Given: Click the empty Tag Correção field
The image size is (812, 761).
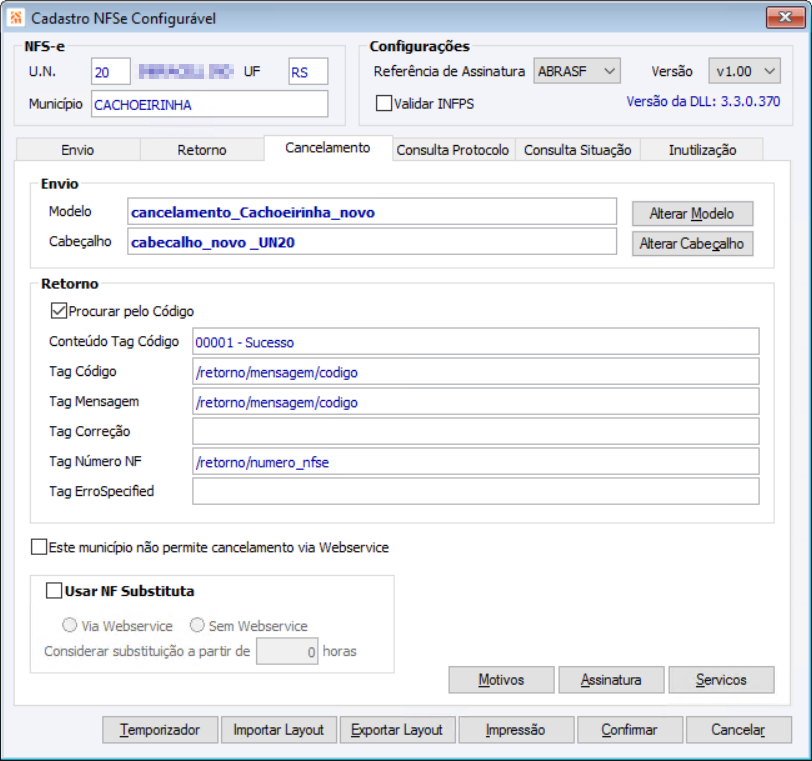Looking at the screenshot, I should (x=475, y=432).
